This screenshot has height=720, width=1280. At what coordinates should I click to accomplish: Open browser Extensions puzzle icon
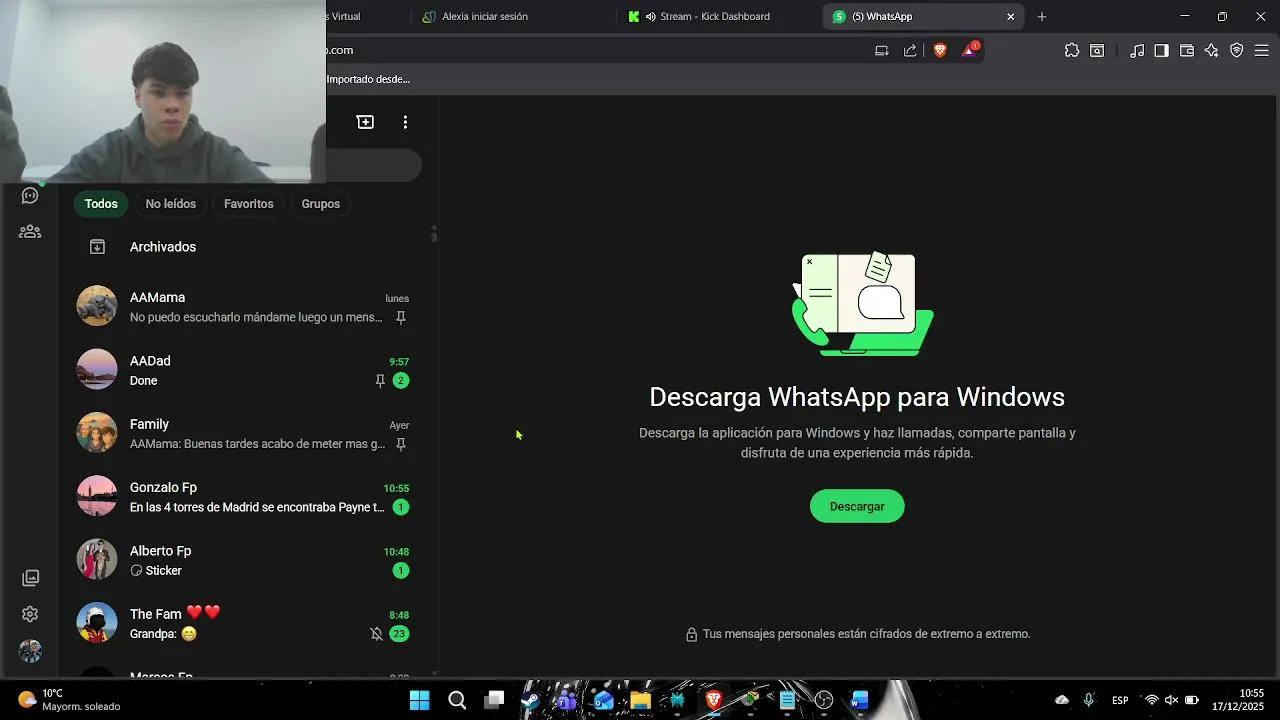[x=1072, y=50]
